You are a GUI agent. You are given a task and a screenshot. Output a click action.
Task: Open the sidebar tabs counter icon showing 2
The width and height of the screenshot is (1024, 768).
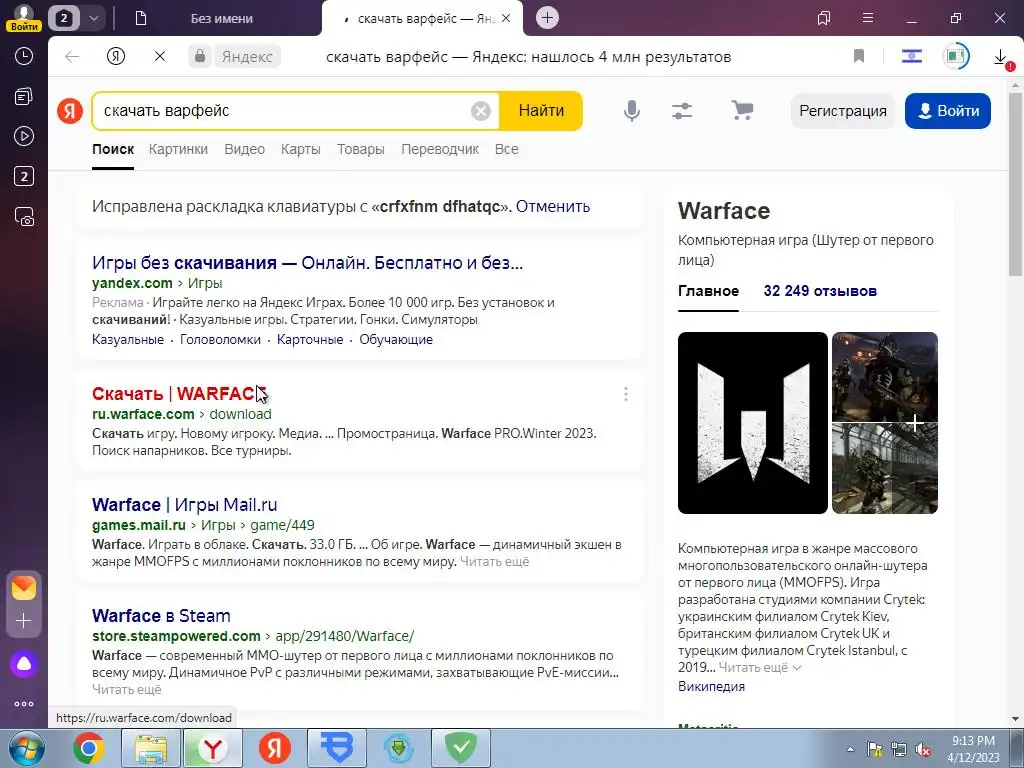pos(24,176)
